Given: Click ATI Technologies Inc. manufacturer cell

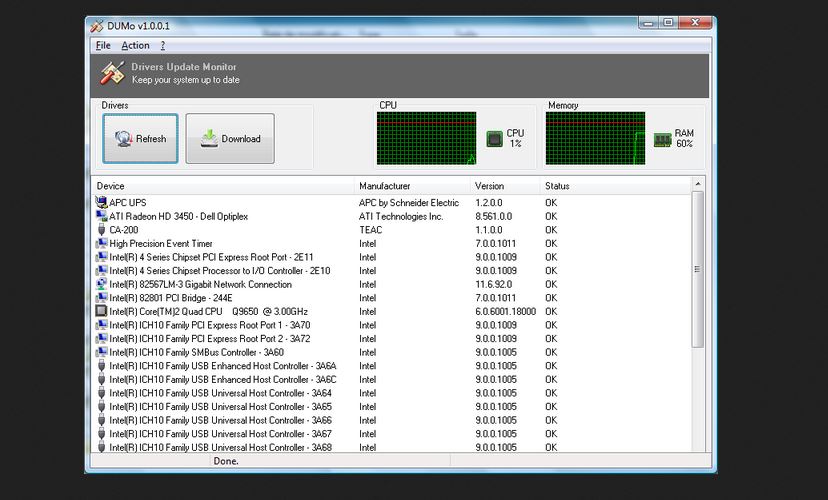Looking at the screenshot, I should [x=401, y=216].
